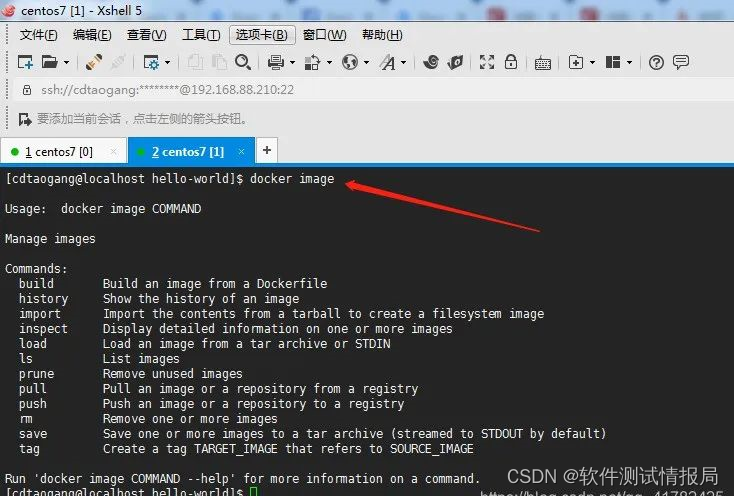This screenshot has width=734, height=496.
Task: Close the 2 centos7 [1] tab
Action: pyautogui.click(x=241, y=152)
